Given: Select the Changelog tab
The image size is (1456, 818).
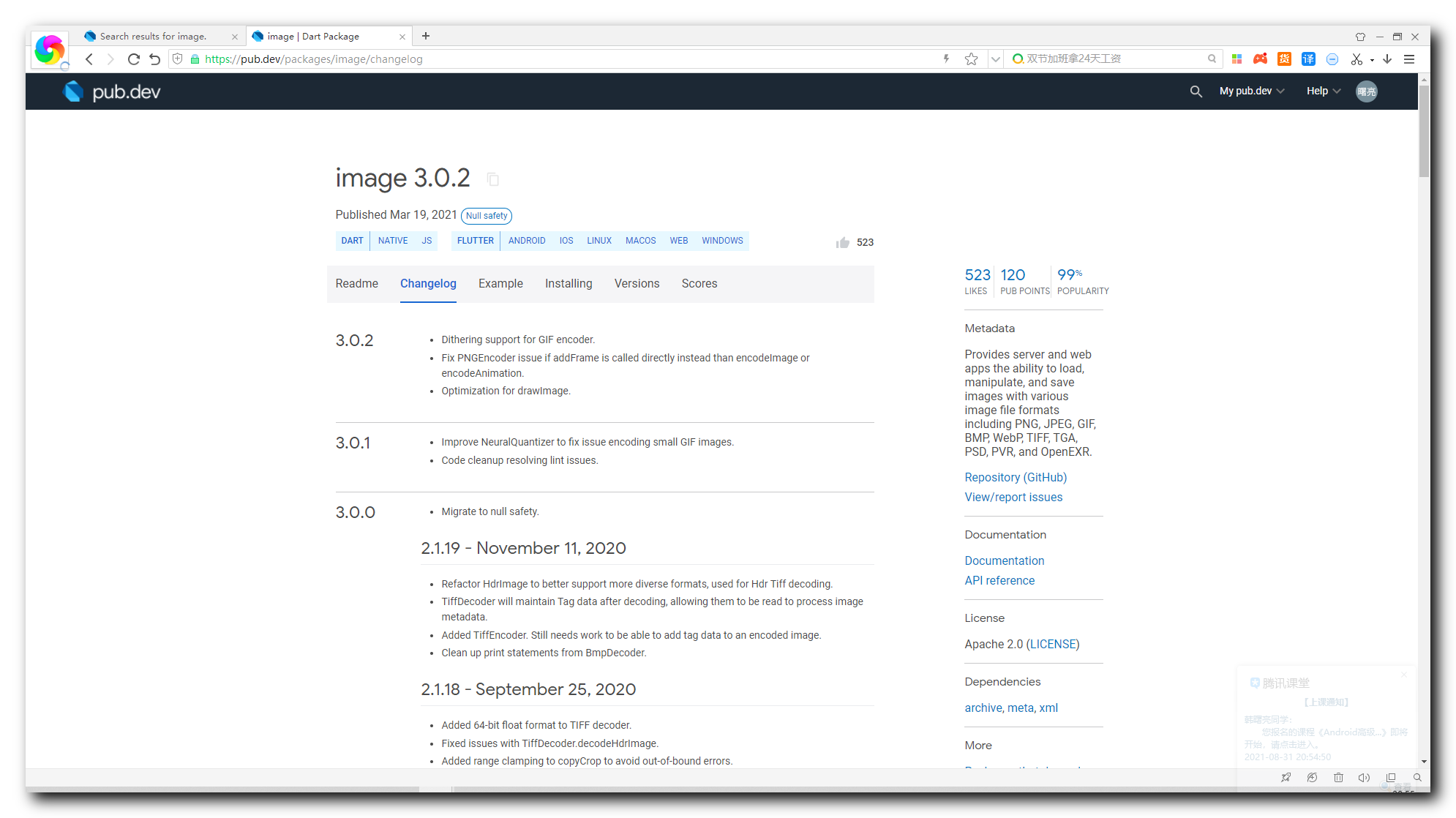Looking at the screenshot, I should [428, 284].
